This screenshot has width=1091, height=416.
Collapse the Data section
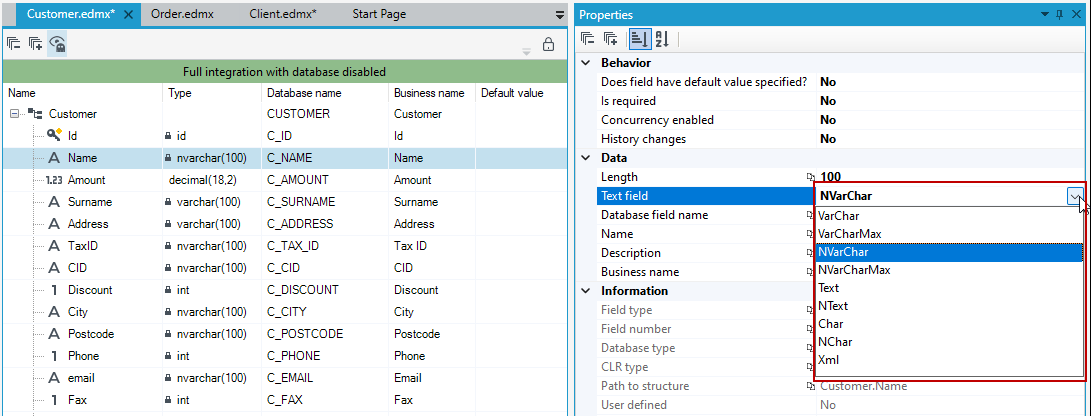[x=585, y=158]
